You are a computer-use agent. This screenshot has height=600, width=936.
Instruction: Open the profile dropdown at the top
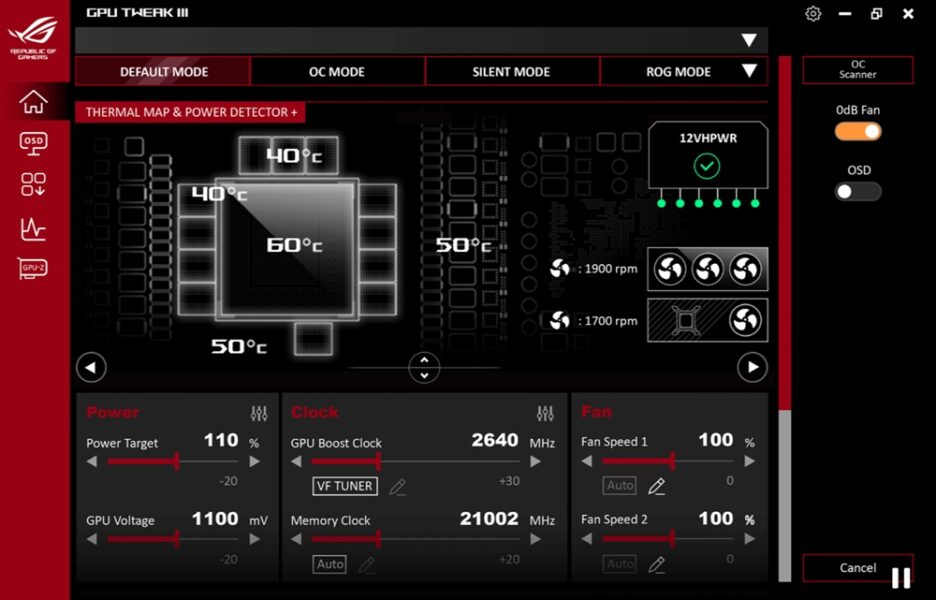750,41
